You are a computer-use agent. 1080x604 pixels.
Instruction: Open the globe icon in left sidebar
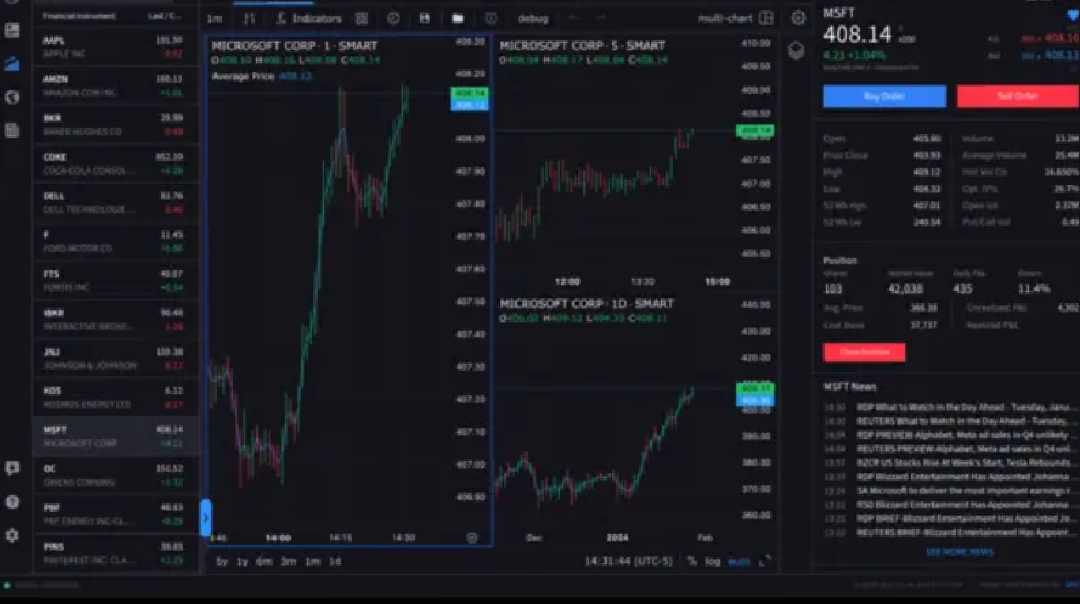pyautogui.click(x=12, y=97)
